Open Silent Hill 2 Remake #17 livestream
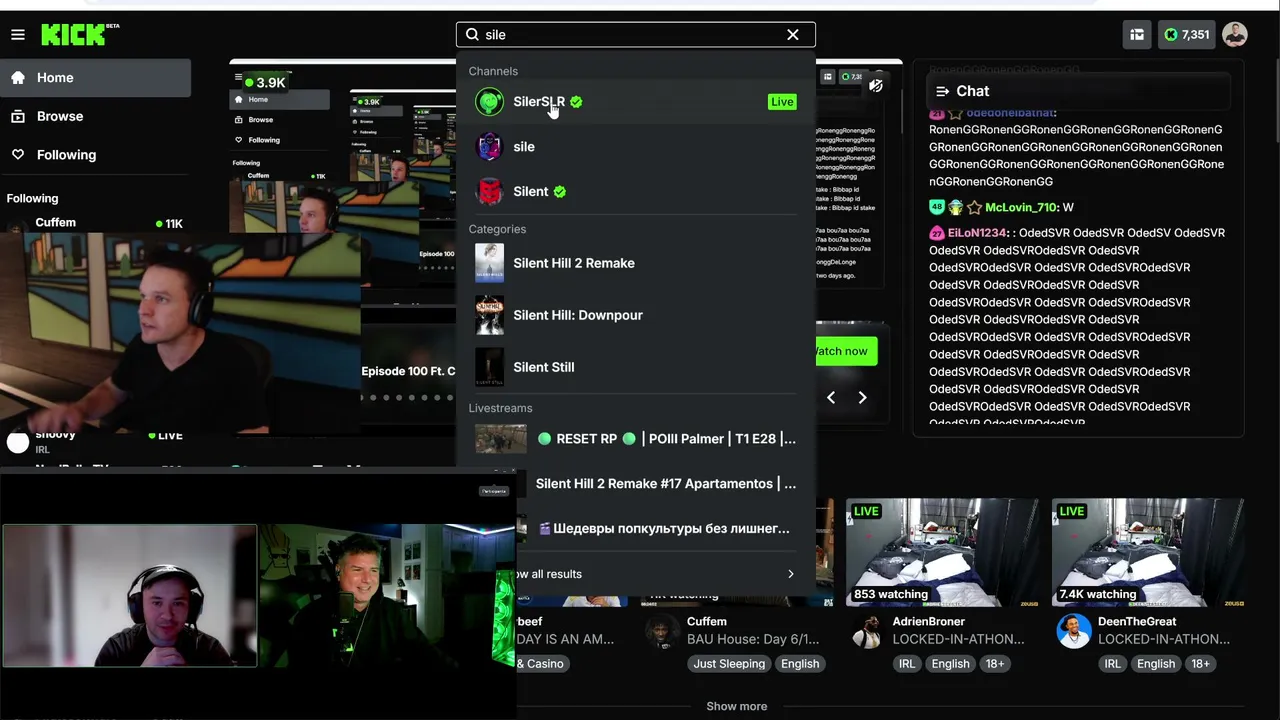Screen dimensions: 1280x720 pos(666,484)
